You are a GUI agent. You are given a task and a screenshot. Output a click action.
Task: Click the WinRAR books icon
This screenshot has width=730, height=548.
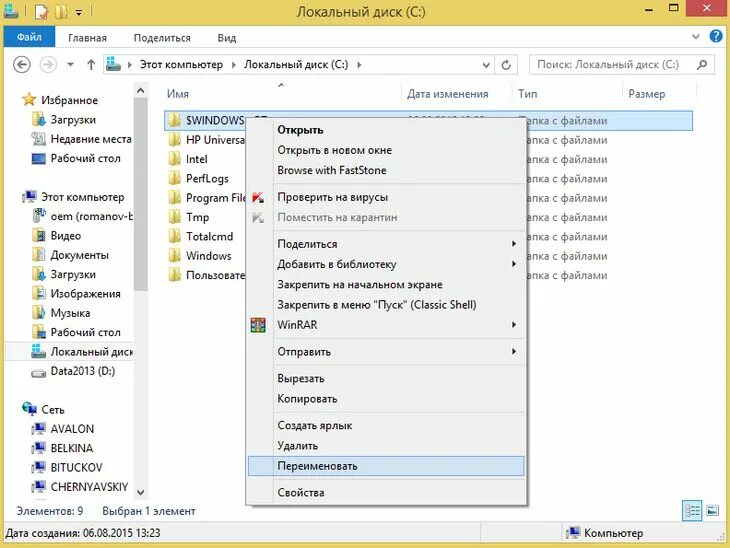click(x=258, y=325)
